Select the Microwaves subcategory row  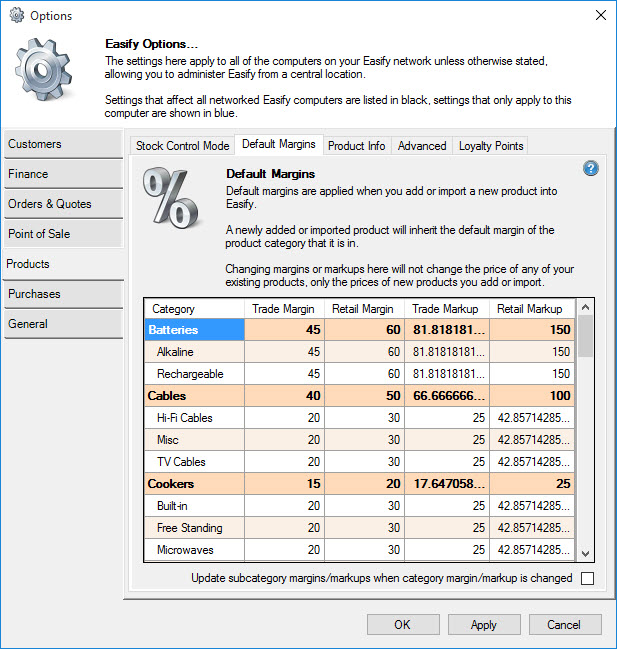click(x=360, y=550)
